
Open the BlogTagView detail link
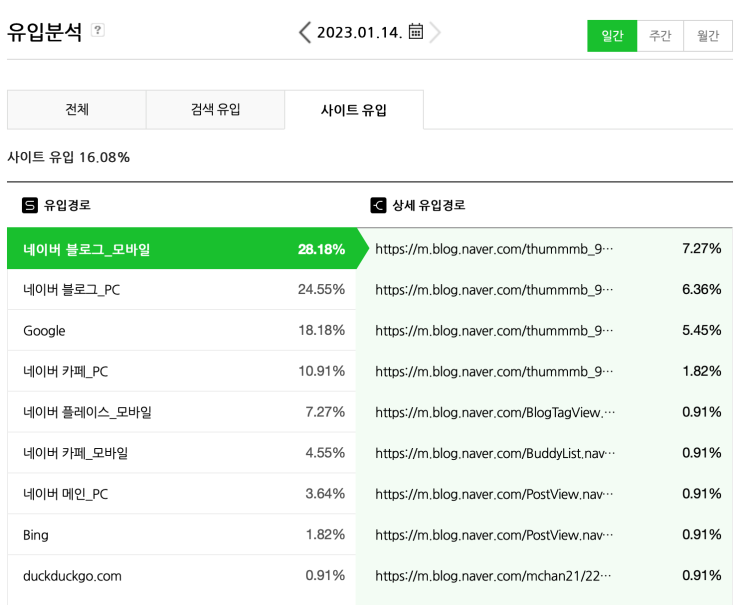(495, 412)
